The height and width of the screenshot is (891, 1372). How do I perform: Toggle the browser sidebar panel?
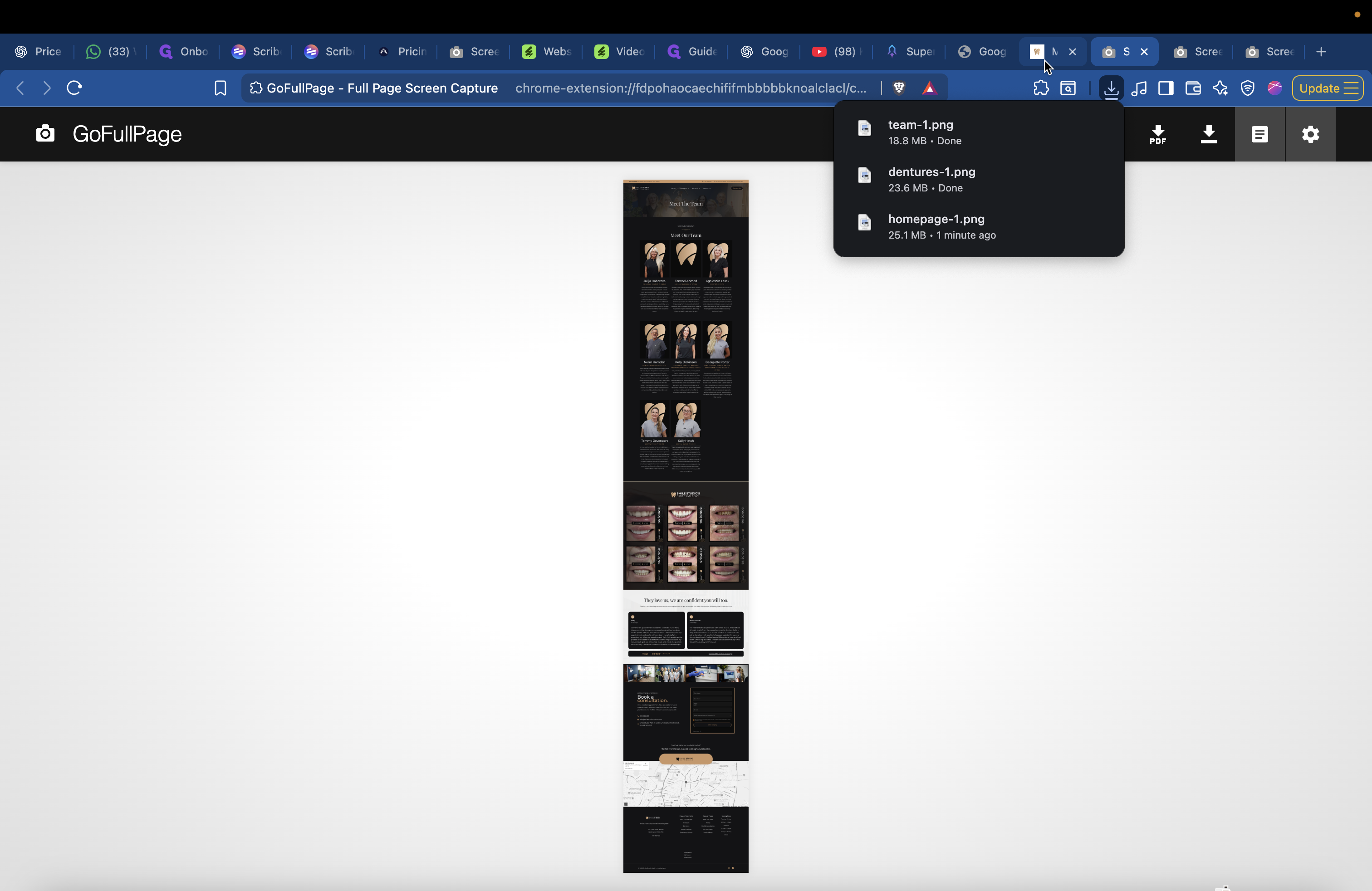1166,88
